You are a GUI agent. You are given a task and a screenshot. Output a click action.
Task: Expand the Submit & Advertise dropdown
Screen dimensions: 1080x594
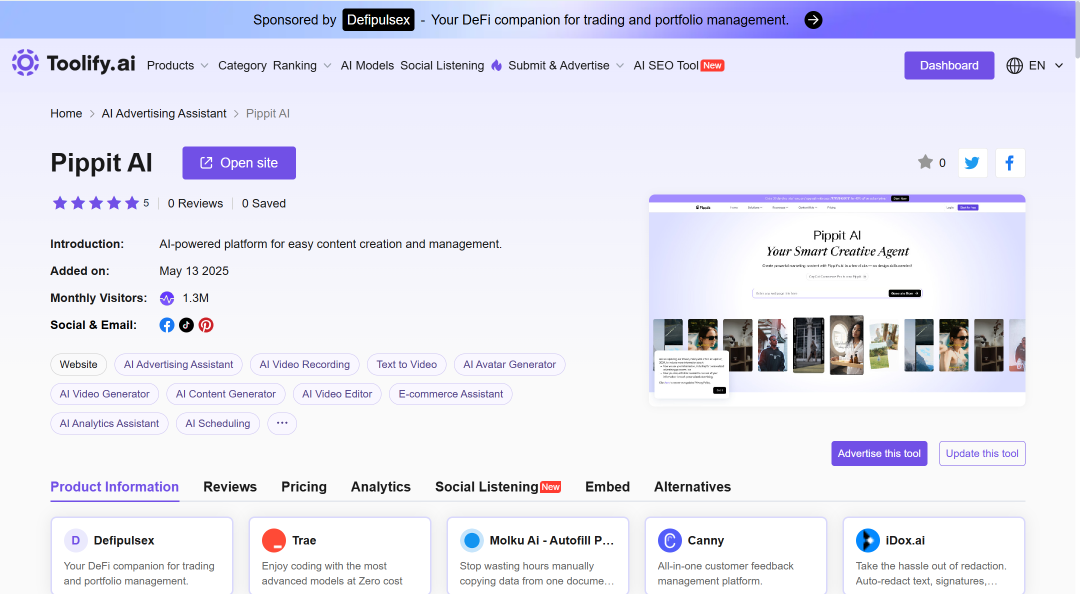pos(566,65)
